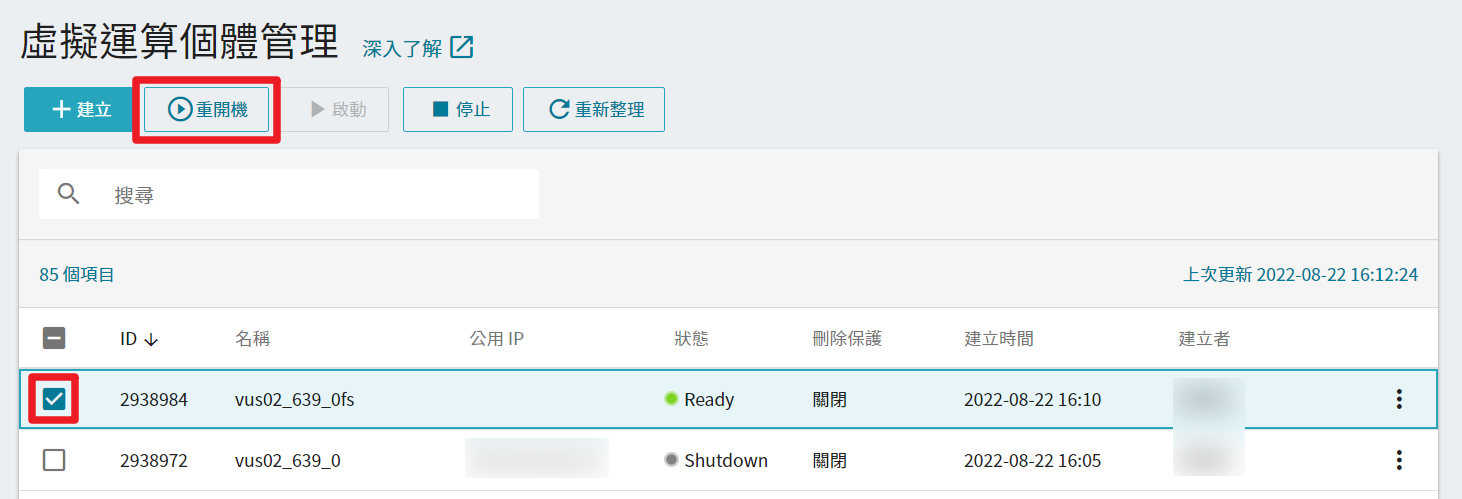
Task: Open the 深入了解 external link icon
Action: pyautogui.click(x=462, y=47)
